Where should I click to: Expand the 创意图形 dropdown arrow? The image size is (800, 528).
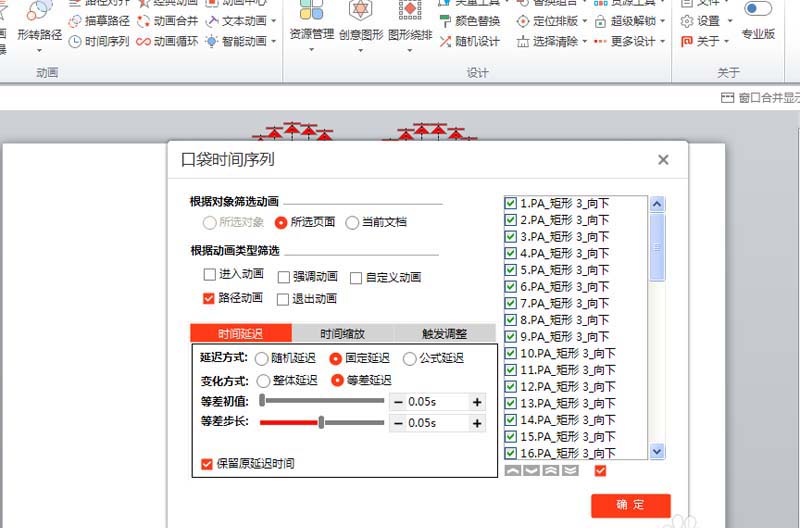pos(361,50)
